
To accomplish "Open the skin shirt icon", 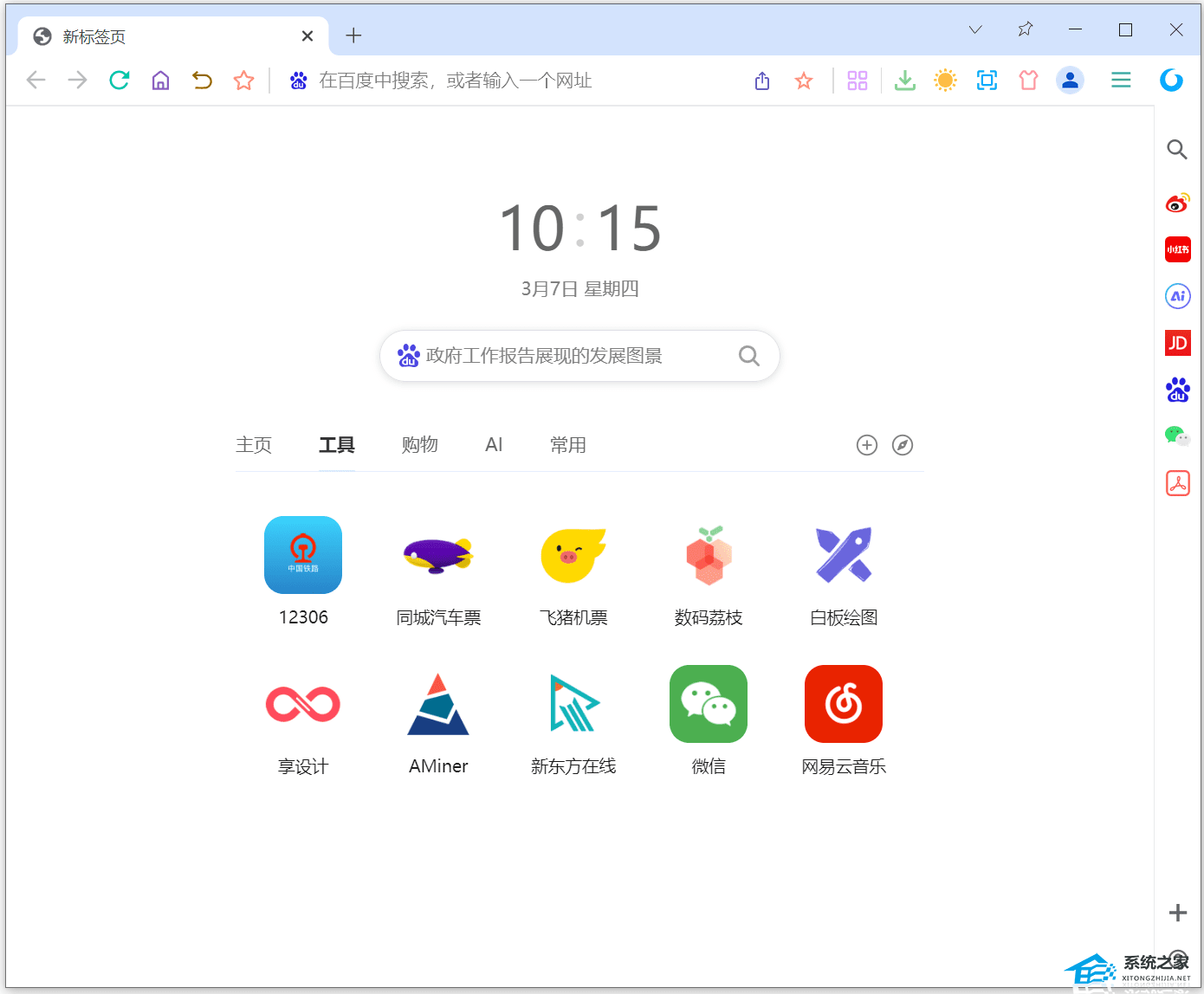I will [1028, 81].
